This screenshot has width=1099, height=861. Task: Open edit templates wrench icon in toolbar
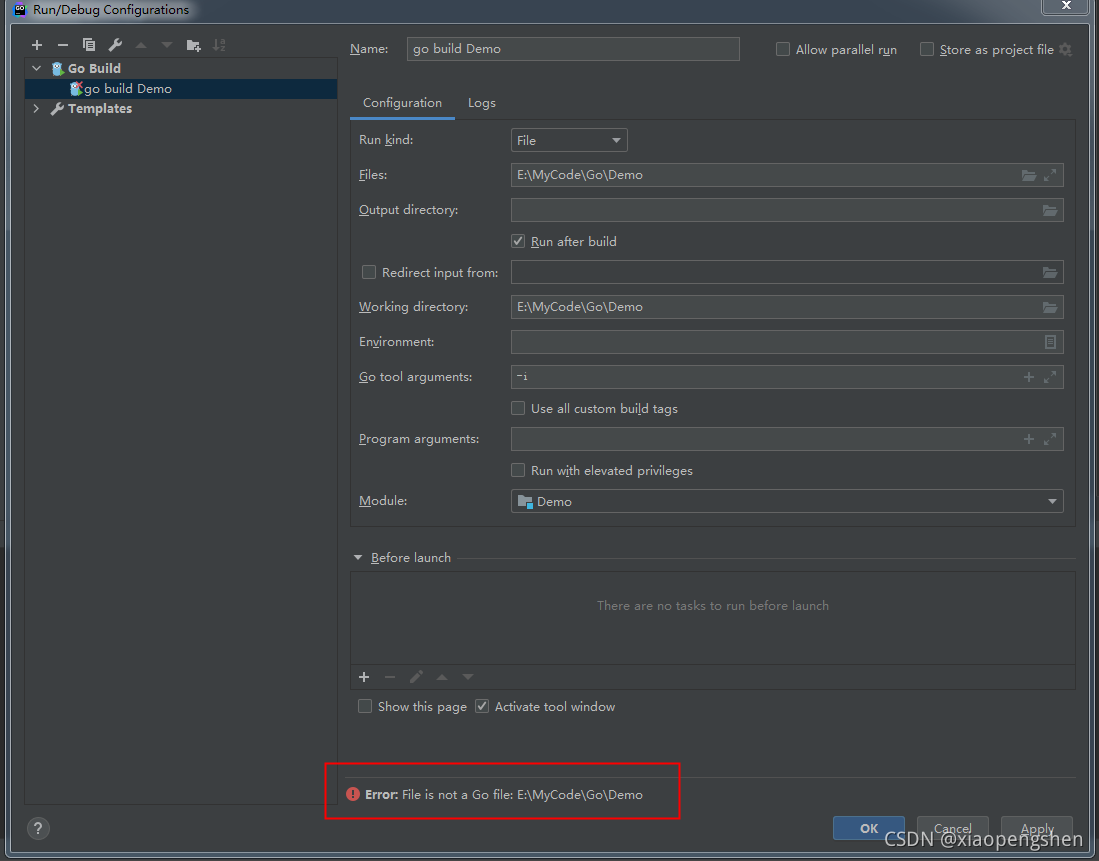[115, 45]
